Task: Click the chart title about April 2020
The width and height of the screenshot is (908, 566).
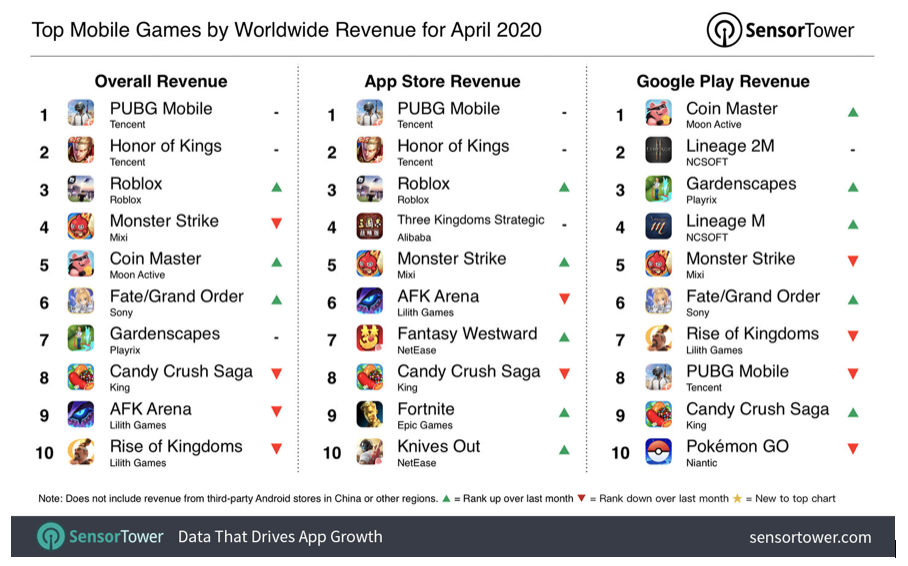Action: coord(287,30)
